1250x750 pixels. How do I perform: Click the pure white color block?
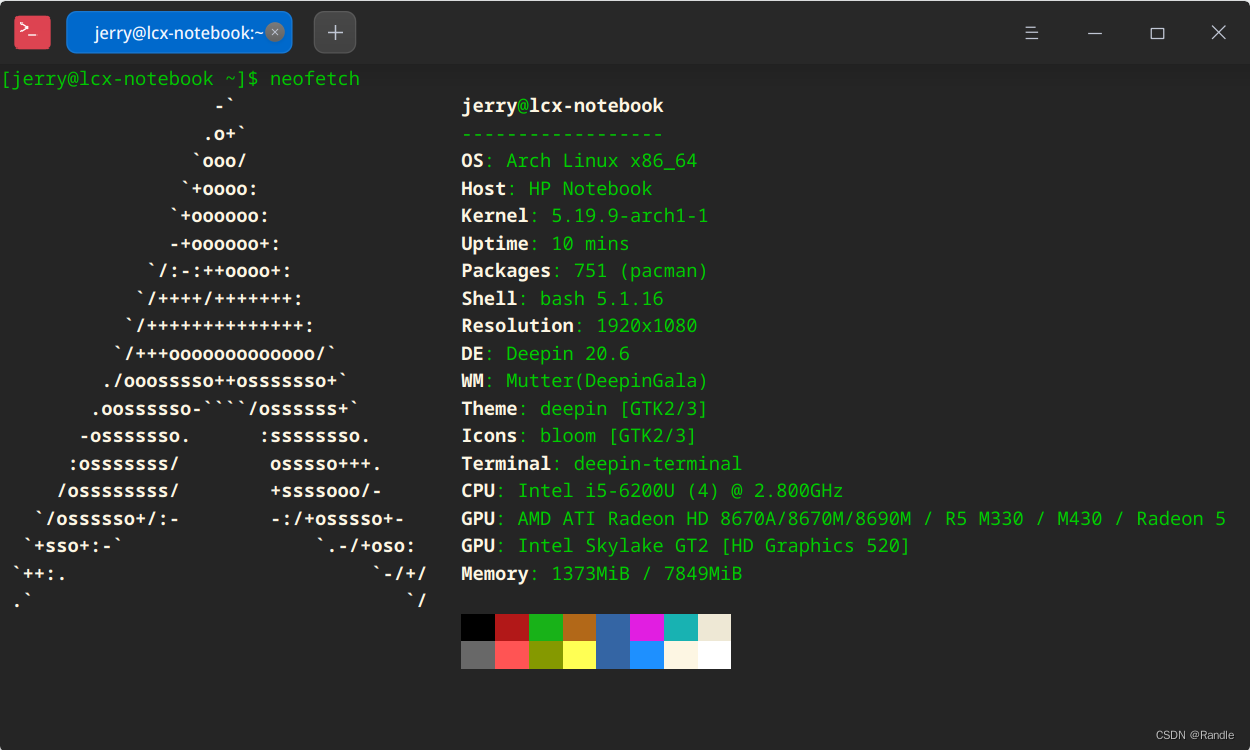pyautogui.click(x=714, y=655)
